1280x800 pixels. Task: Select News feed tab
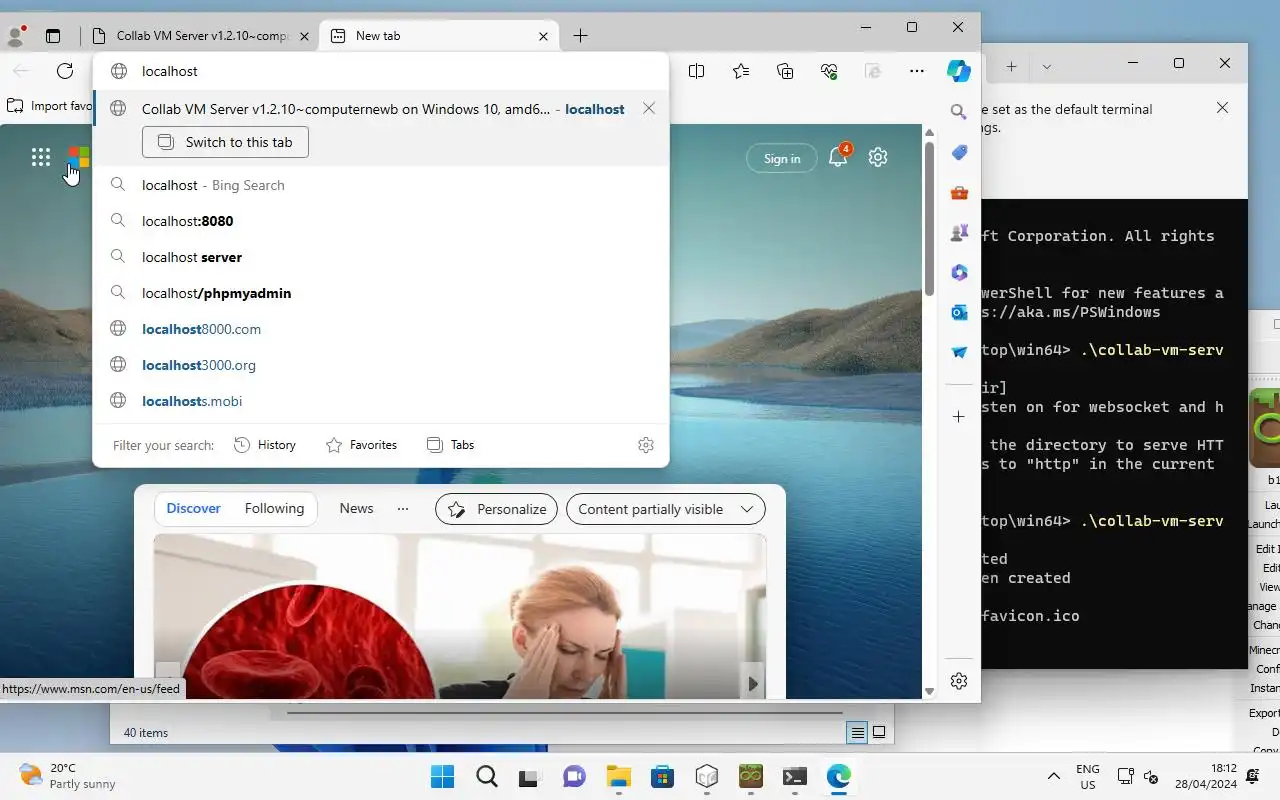pos(356,509)
